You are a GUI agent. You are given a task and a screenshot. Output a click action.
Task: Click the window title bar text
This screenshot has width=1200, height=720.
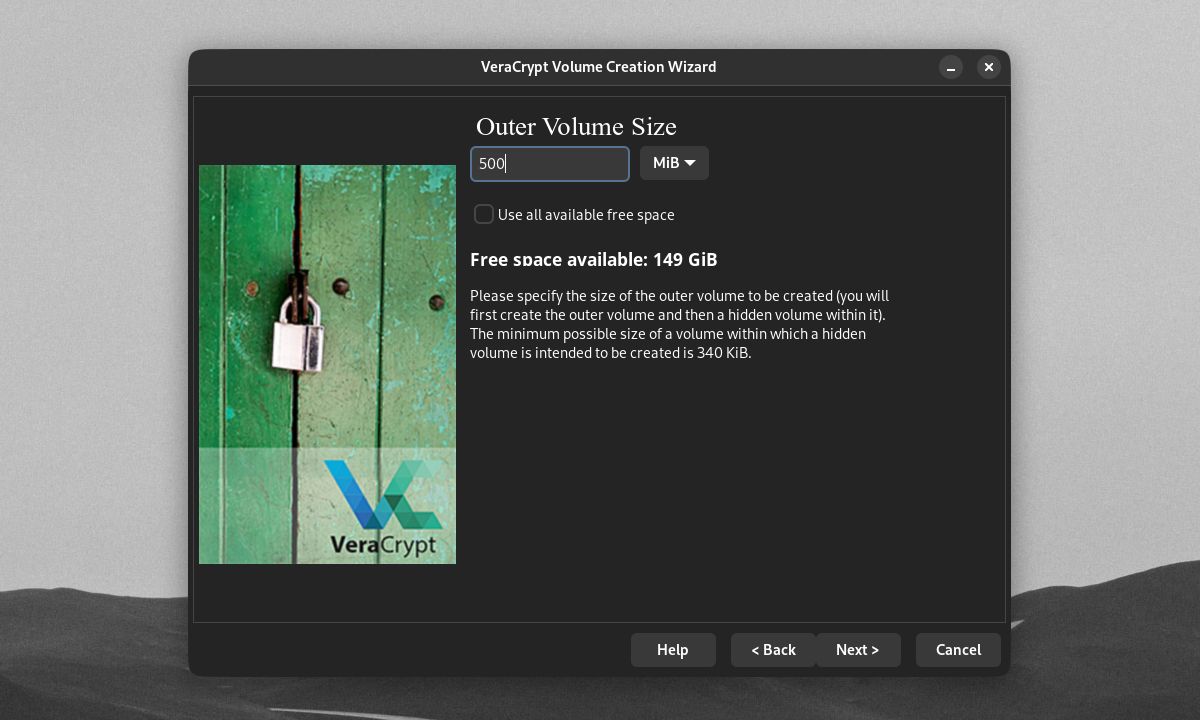tap(598, 67)
